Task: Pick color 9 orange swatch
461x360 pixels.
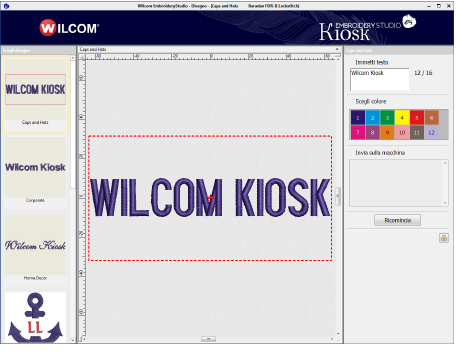Action: (387, 132)
